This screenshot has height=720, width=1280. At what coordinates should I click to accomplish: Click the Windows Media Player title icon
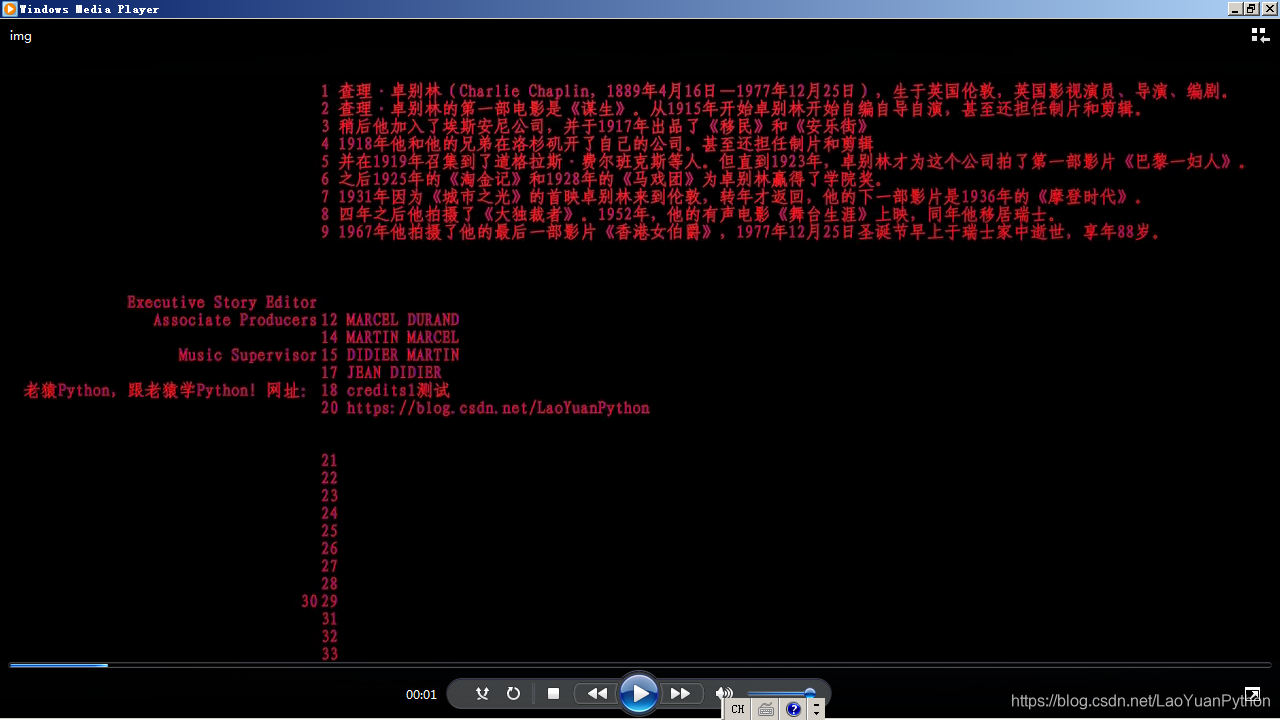pyautogui.click(x=9, y=9)
